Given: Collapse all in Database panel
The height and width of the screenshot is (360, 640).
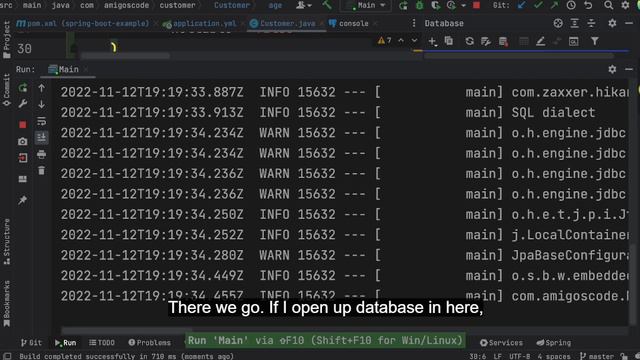Looking at the screenshot, I should point(591,23).
